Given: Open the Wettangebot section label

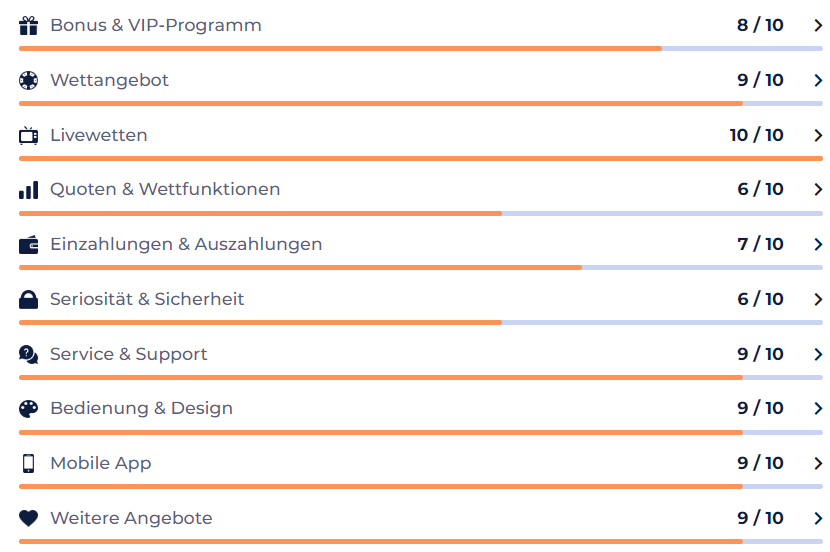Looking at the screenshot, I should point(110,80).
